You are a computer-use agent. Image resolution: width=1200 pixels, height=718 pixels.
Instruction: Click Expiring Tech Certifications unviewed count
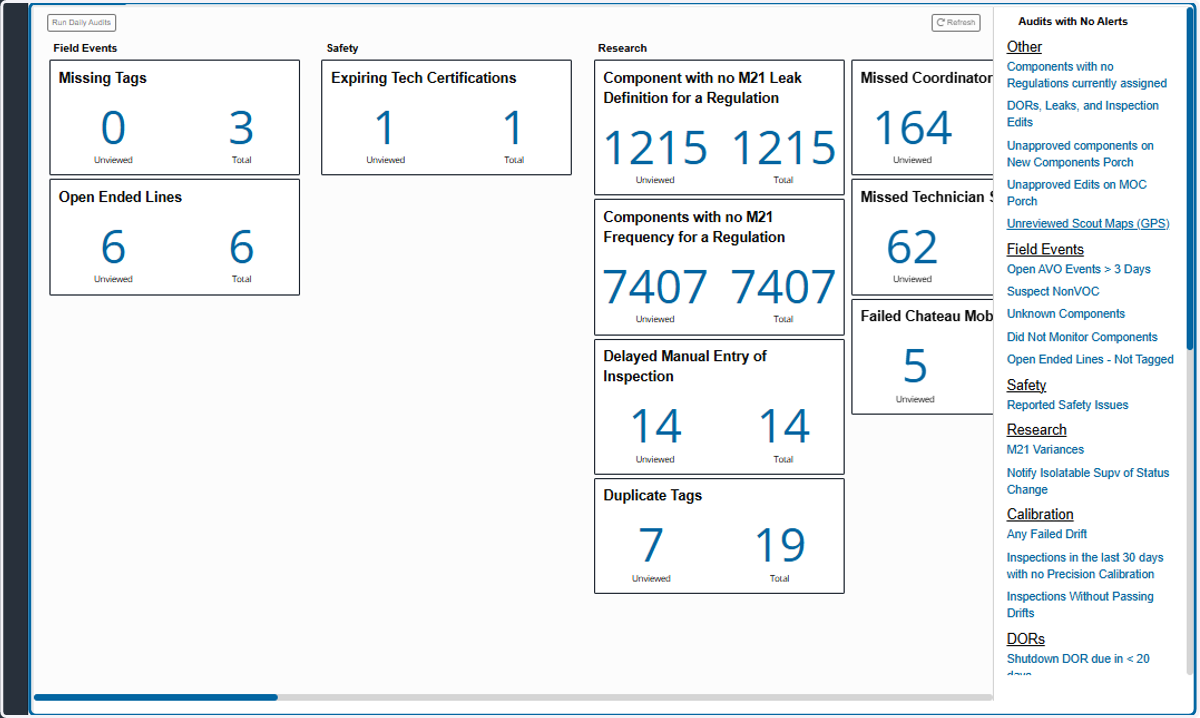(x=385, y=129)
